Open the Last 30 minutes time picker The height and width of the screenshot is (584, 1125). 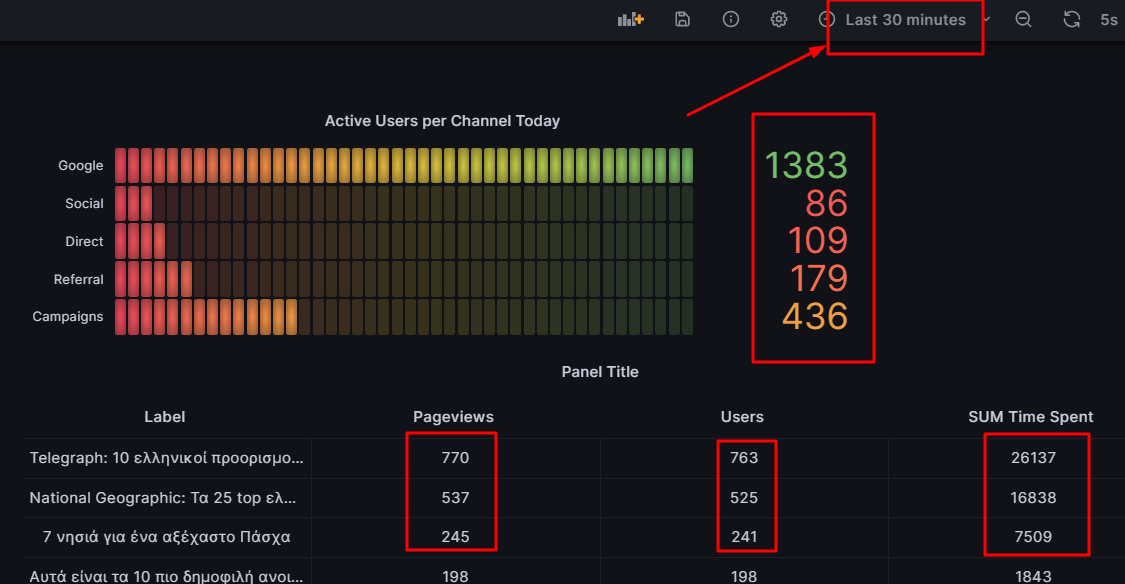pos(905,19)
